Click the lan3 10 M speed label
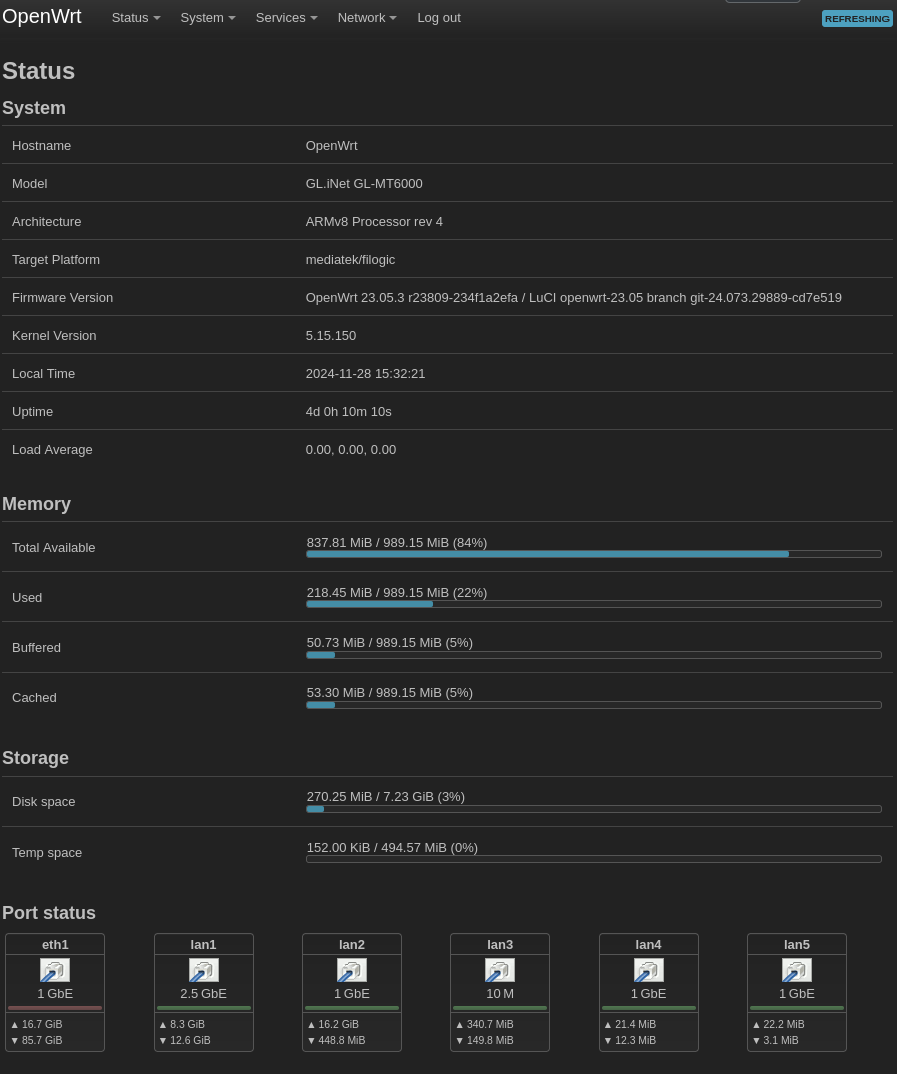This screenshot has height=1074, width=897. pyautogui.click(x=500, y=994)
